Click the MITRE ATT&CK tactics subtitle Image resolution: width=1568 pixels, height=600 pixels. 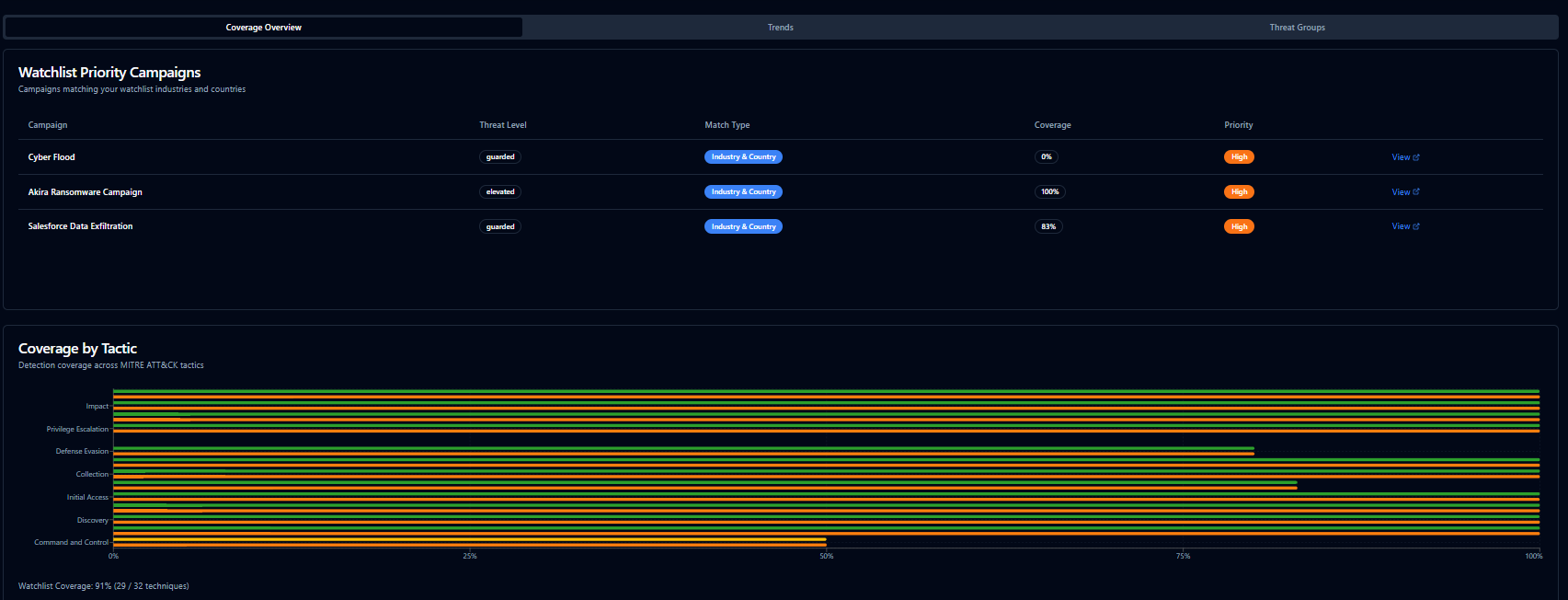coord(111,365)
